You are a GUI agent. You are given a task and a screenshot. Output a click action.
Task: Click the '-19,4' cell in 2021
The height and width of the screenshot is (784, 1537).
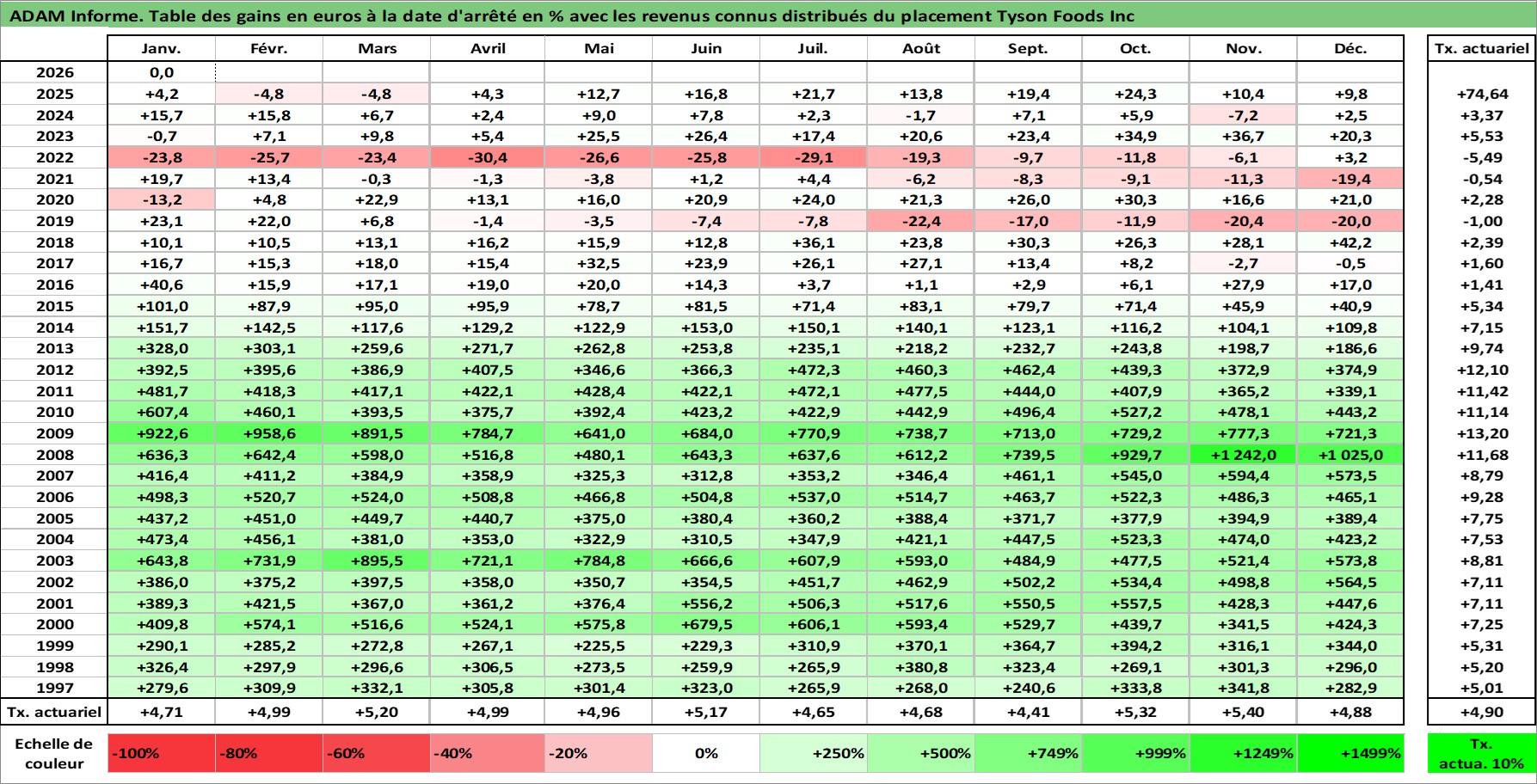click(x=1350, y=179)
